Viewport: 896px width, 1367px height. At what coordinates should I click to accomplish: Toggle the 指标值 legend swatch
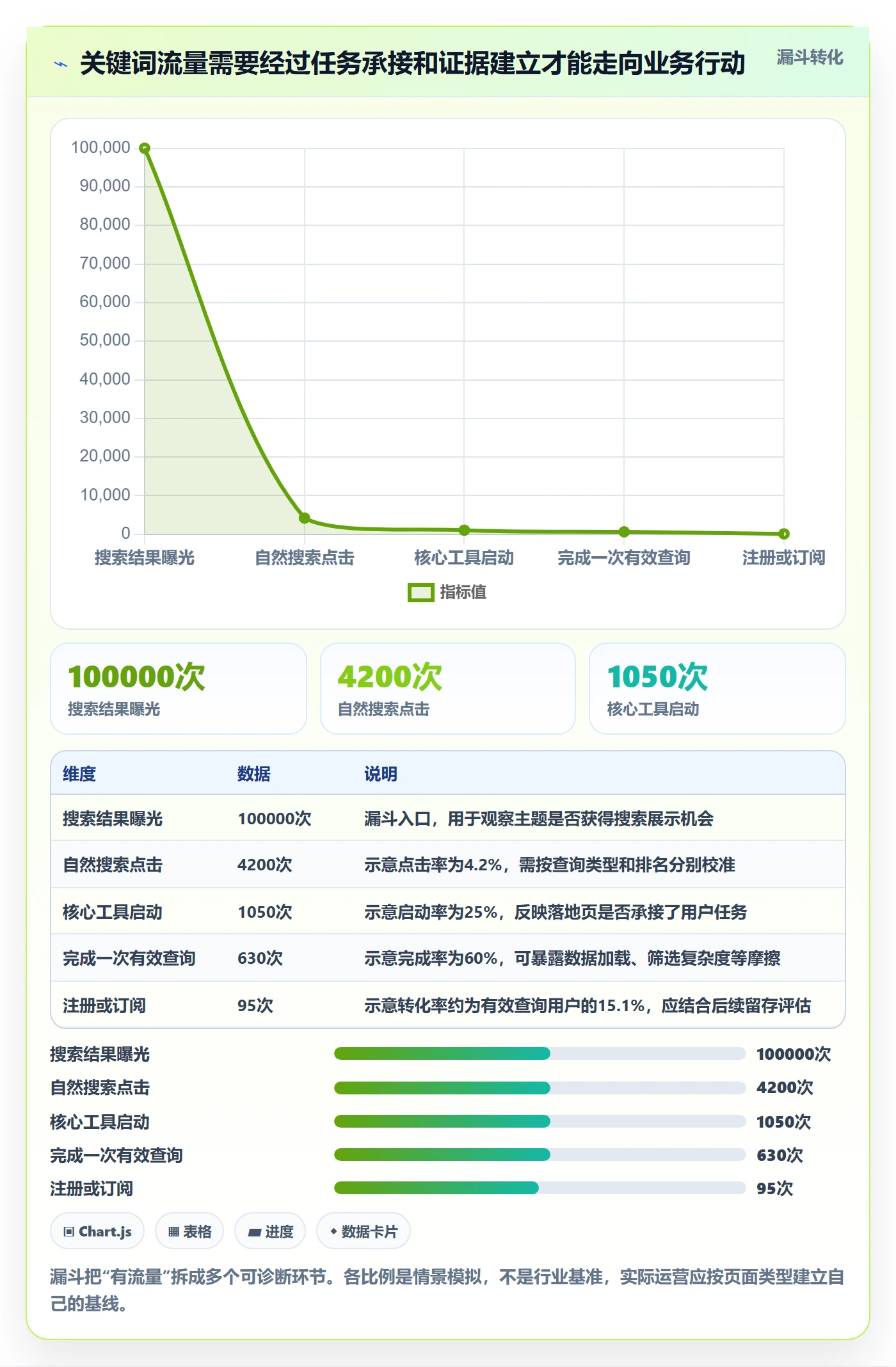[420, 593]
